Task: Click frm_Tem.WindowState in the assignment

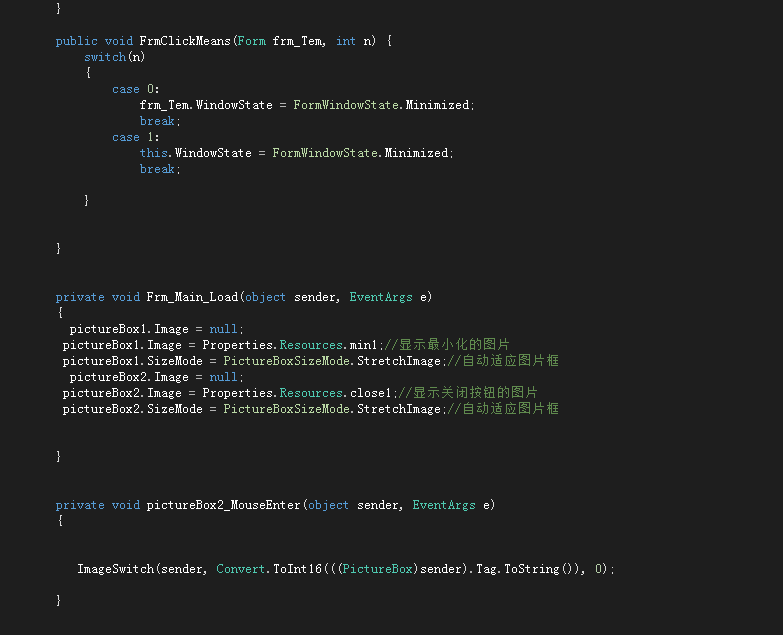Action: 206,105
